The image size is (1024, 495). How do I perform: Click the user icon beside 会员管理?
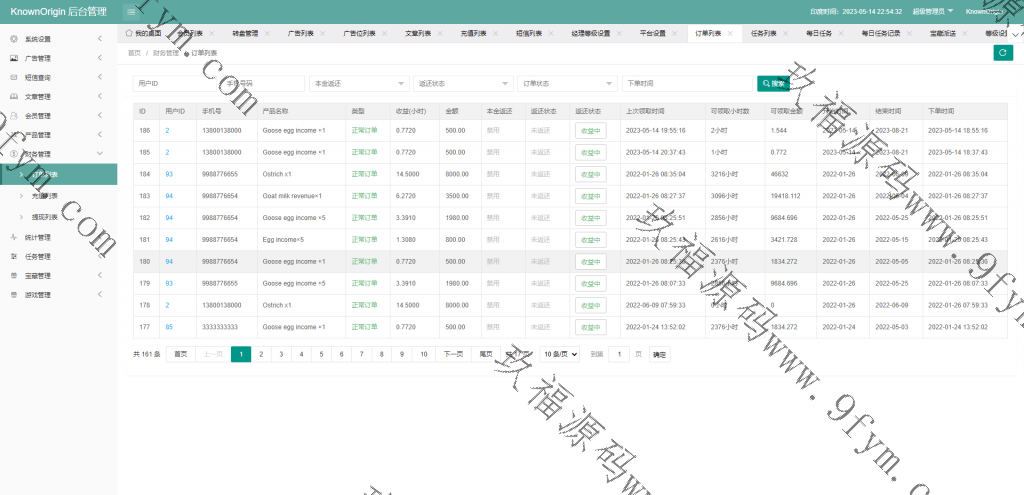[13, 116]
